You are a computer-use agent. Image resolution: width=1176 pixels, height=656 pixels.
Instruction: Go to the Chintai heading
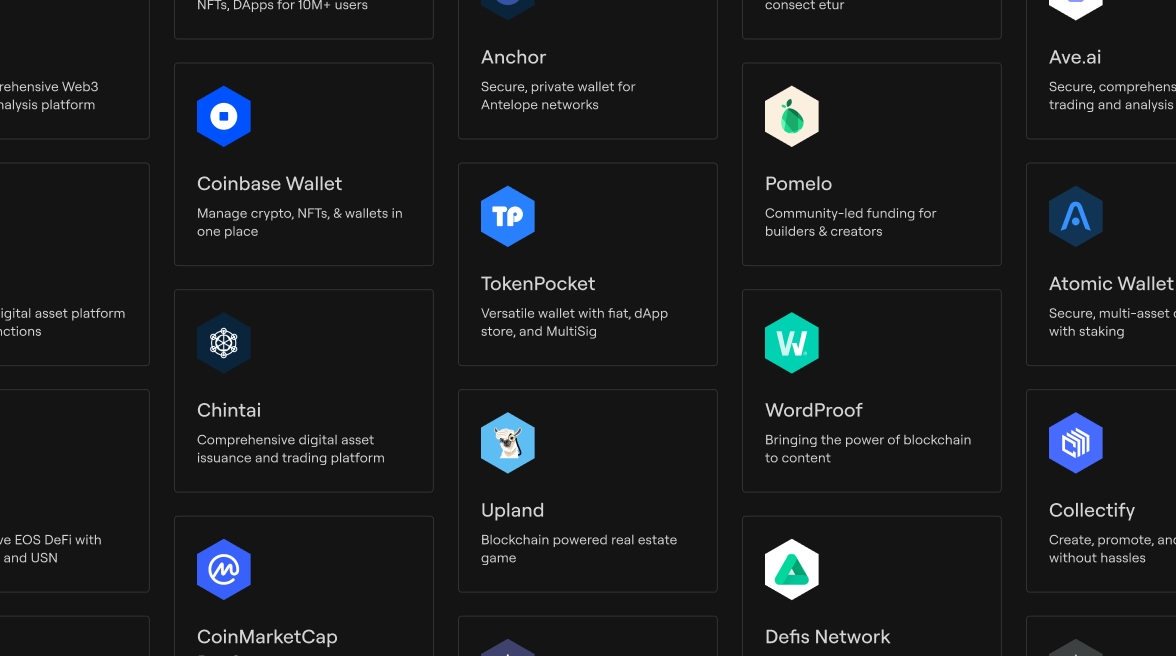(x=229, y=410)
